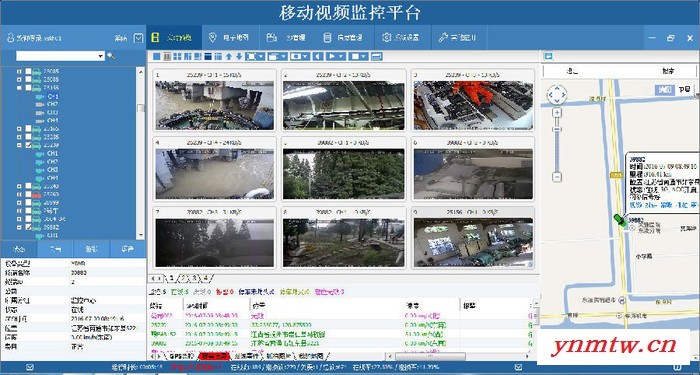Click the envelope icon in bottom-left status bar
Screen dimensions: 700x375
click(x=30, y=367)
